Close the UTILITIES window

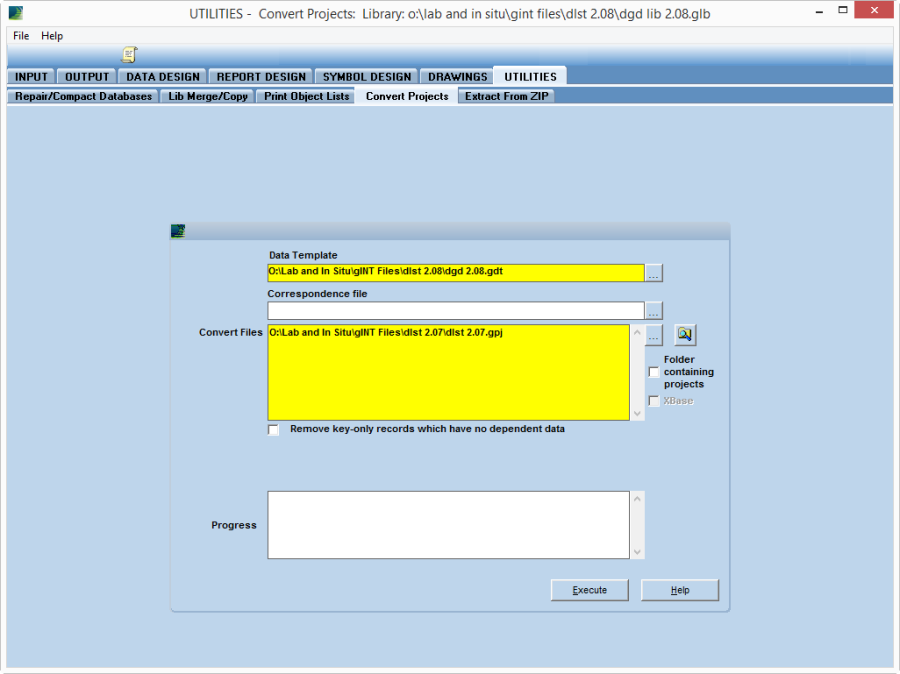(874, 10)
